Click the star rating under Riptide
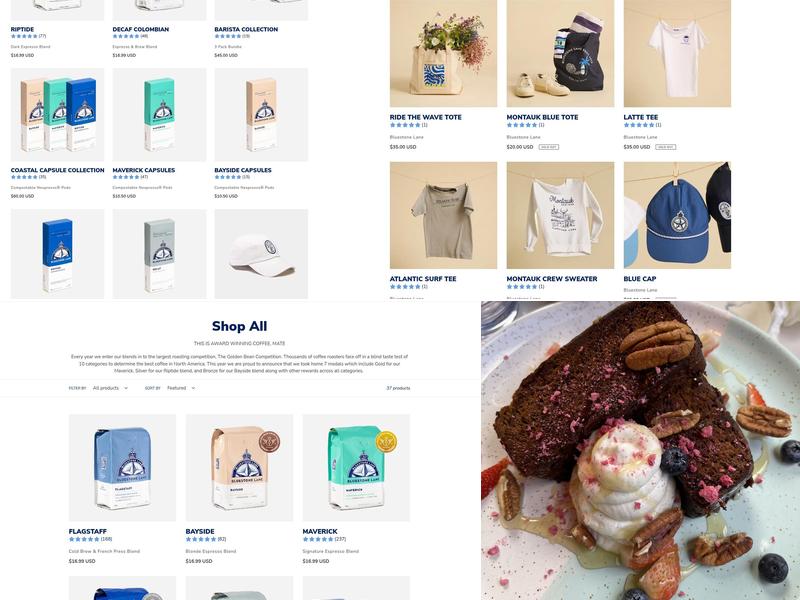 [24, 36]
